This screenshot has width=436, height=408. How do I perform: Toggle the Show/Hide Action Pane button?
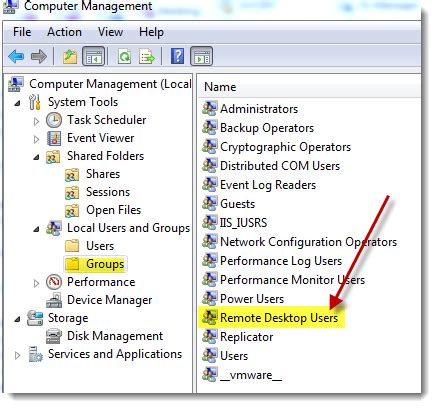coord(201,56)
